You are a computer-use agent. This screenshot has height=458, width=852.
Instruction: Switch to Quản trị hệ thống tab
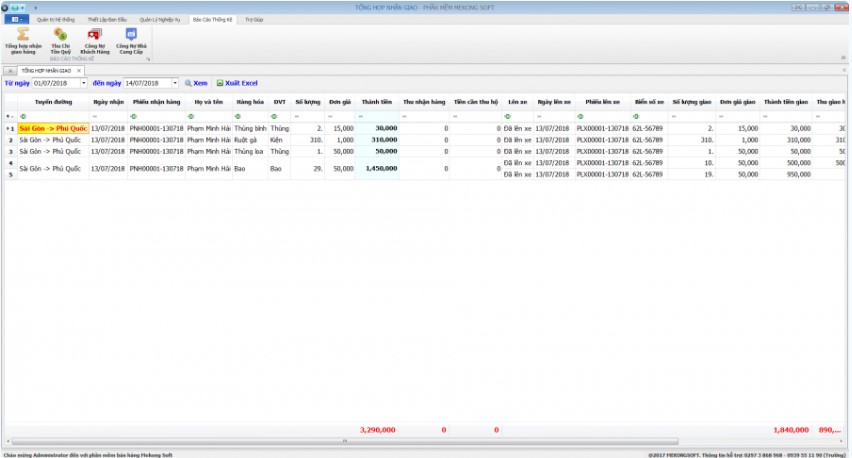(x=54, y=19)
